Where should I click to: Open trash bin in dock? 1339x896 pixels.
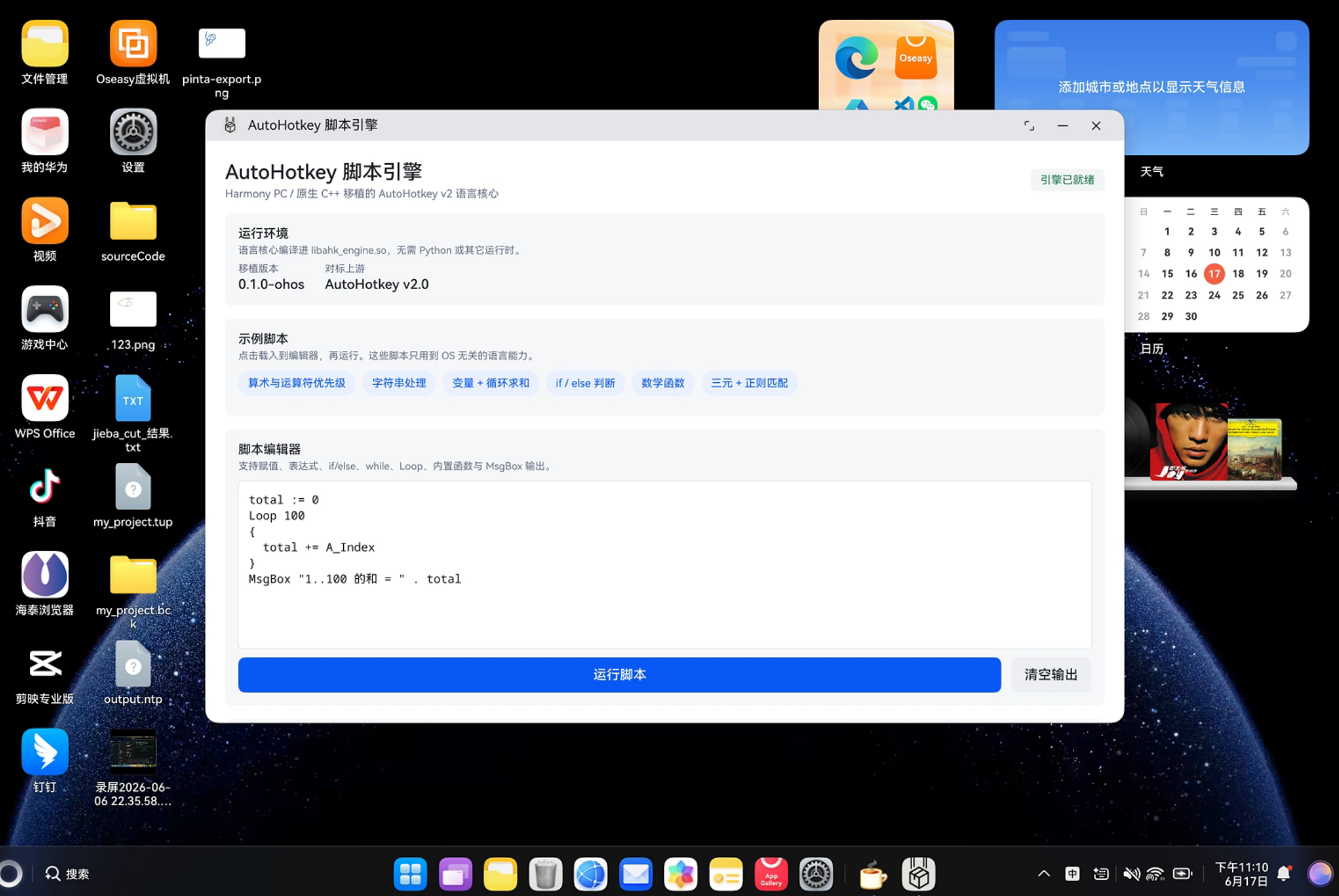[x=545, y=874]
